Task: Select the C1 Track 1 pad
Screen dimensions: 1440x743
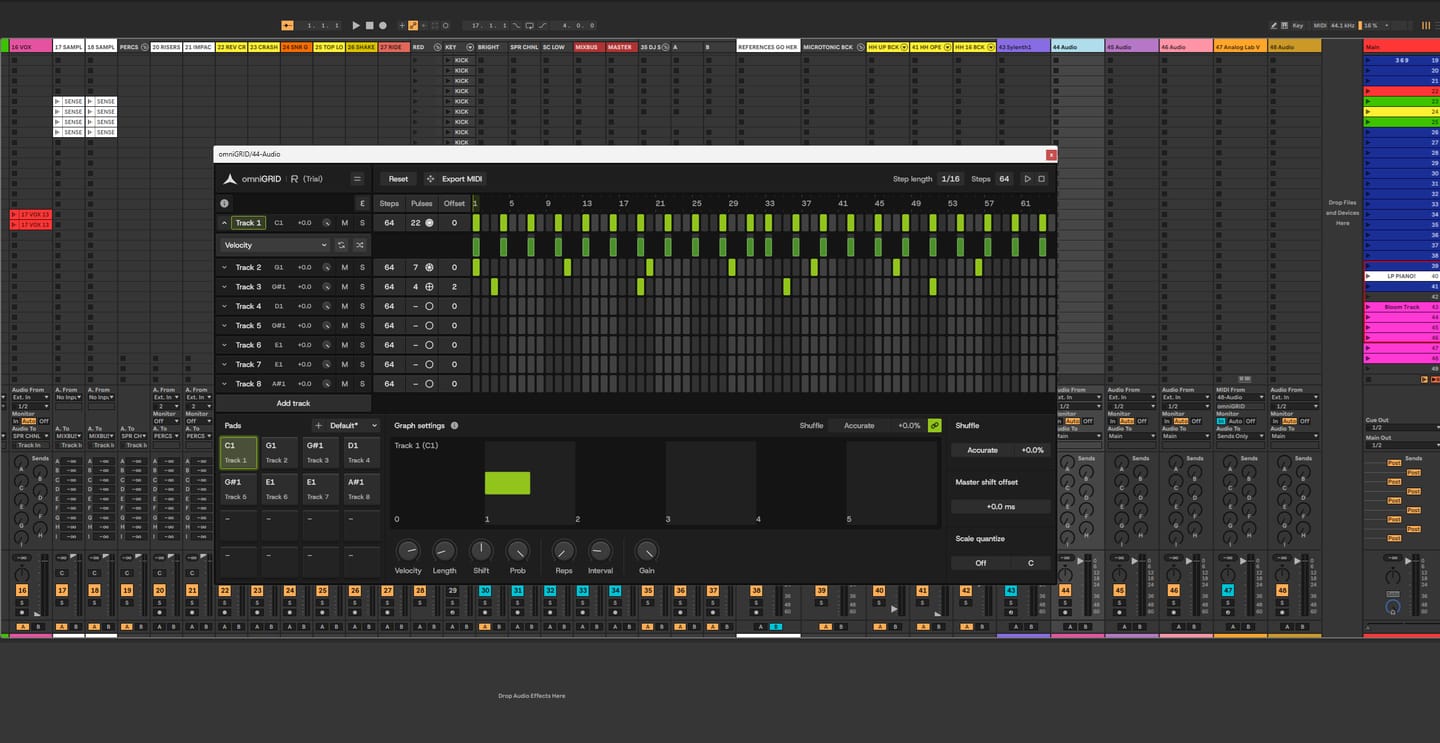Action: pyautogui.click(x=238, y=453)
